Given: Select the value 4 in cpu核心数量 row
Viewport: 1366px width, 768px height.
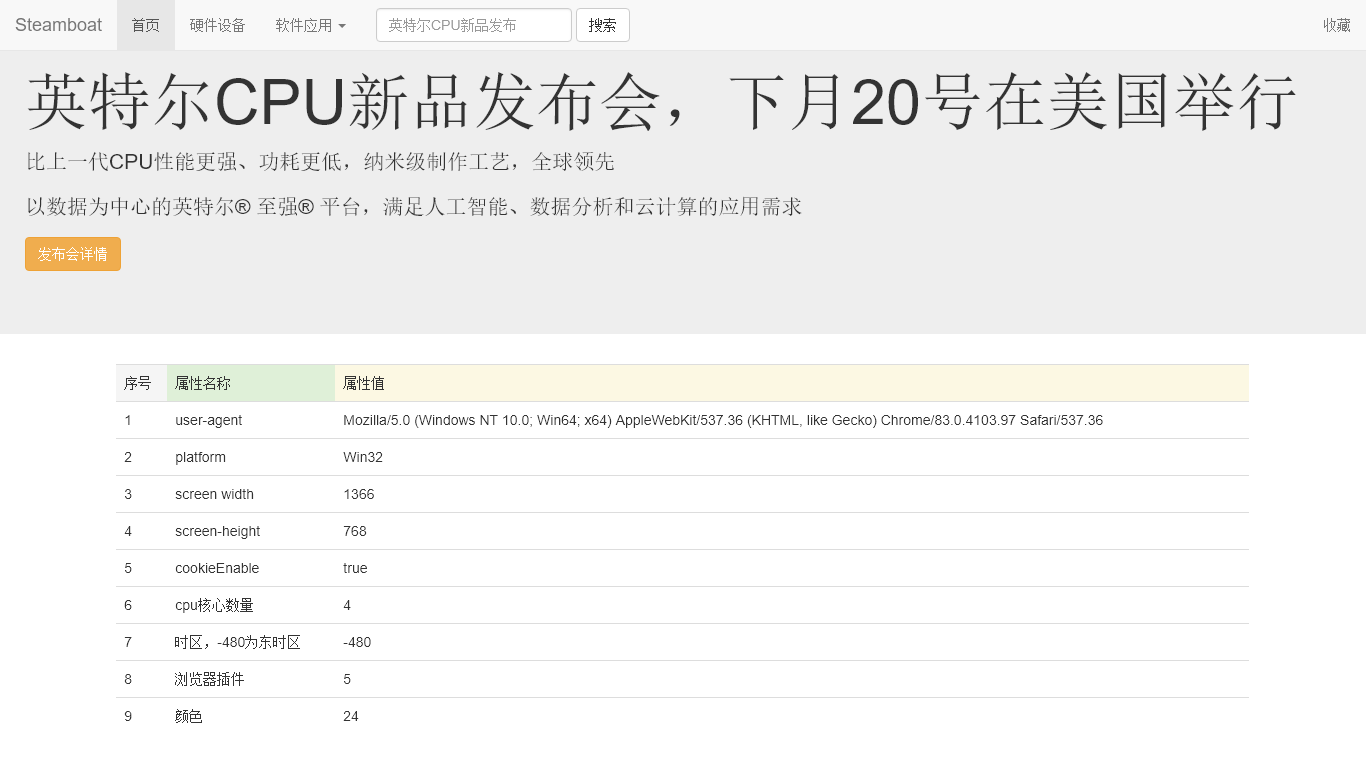Looking at the screenshot, I should click(792, 605).
